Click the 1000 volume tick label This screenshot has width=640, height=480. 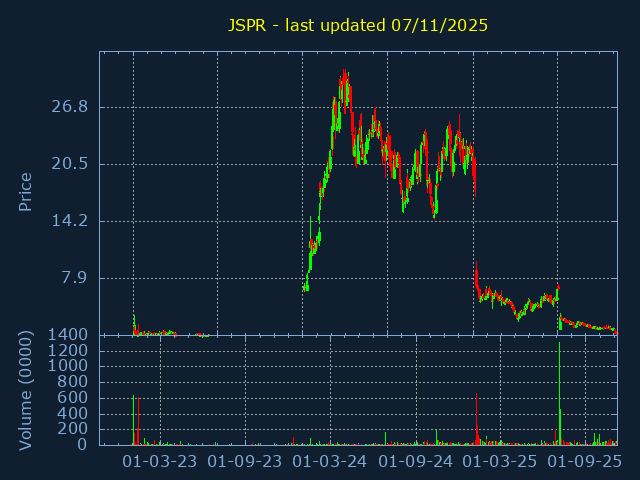65,366
